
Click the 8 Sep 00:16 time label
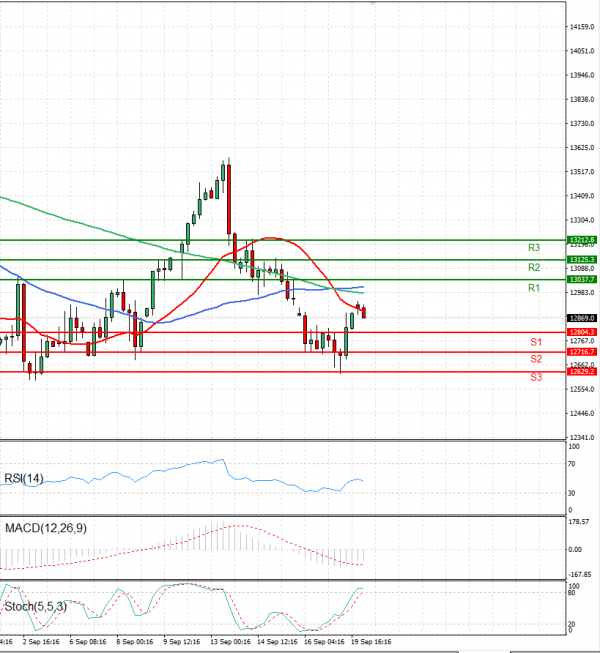pos(134,642)
